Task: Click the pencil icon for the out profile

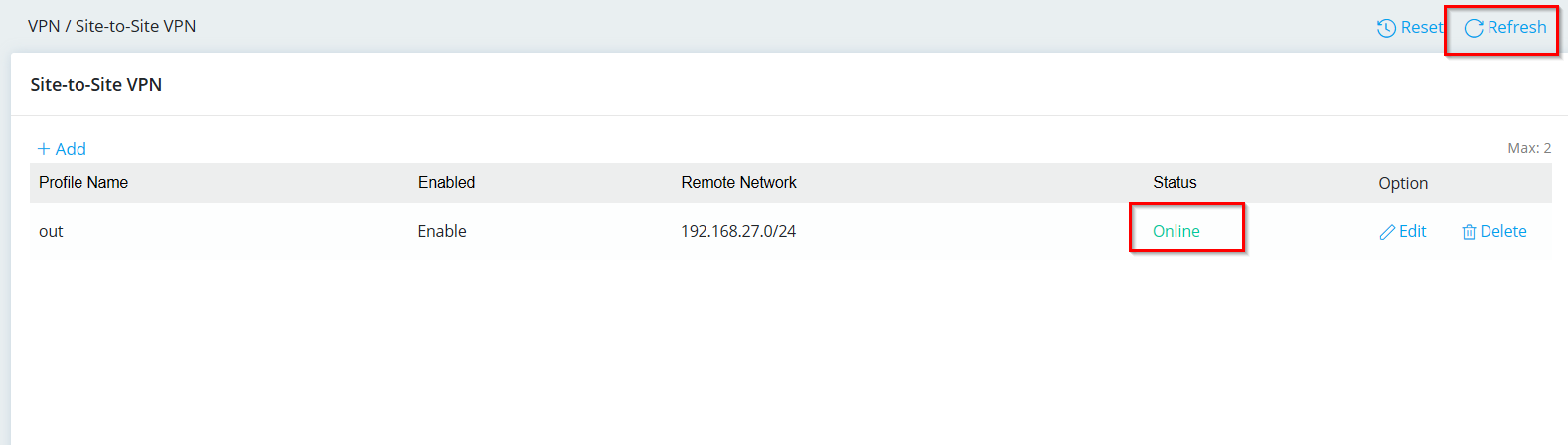Action: coord(1387,232)
